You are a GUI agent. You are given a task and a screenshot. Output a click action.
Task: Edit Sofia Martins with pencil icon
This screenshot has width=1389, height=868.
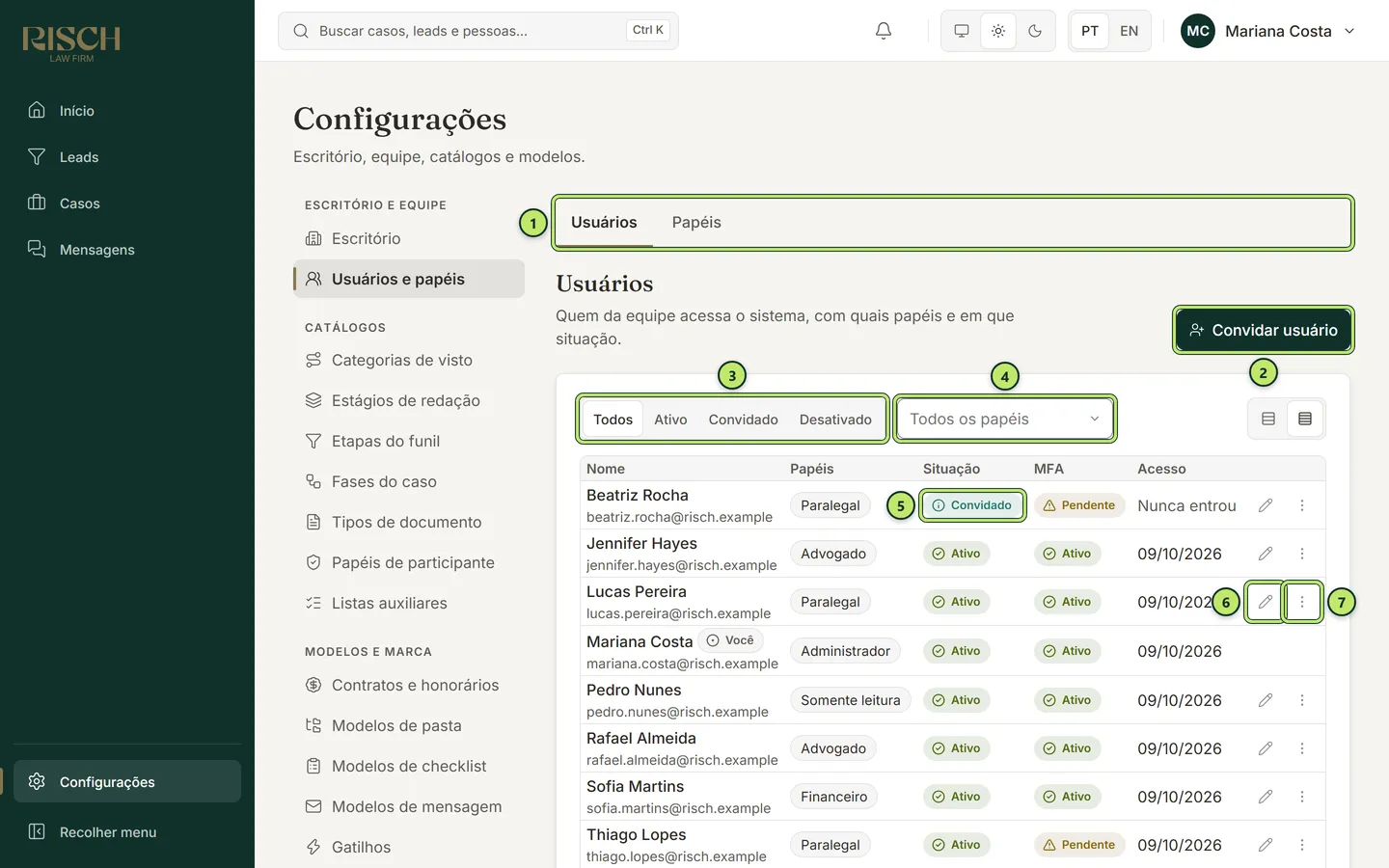pos(1266,797)
